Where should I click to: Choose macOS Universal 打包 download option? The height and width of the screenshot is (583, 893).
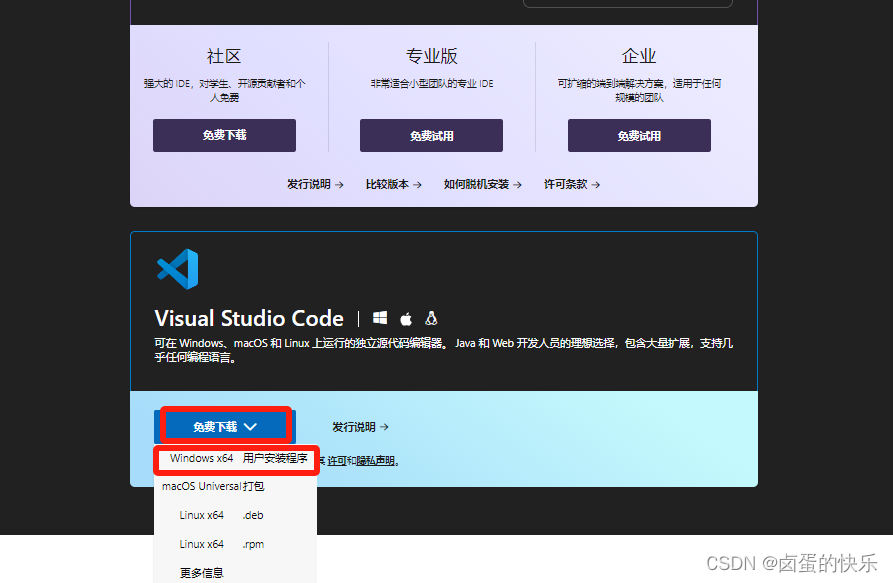pyautogui.click(x=212, y=487)
